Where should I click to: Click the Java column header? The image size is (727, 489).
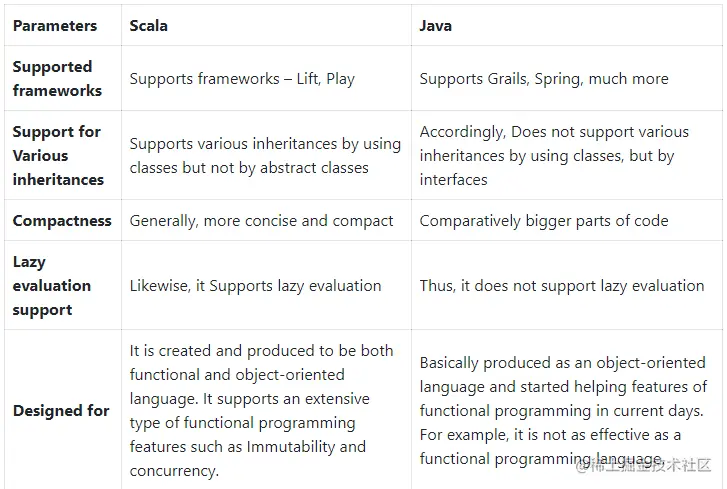pos(436,25)
